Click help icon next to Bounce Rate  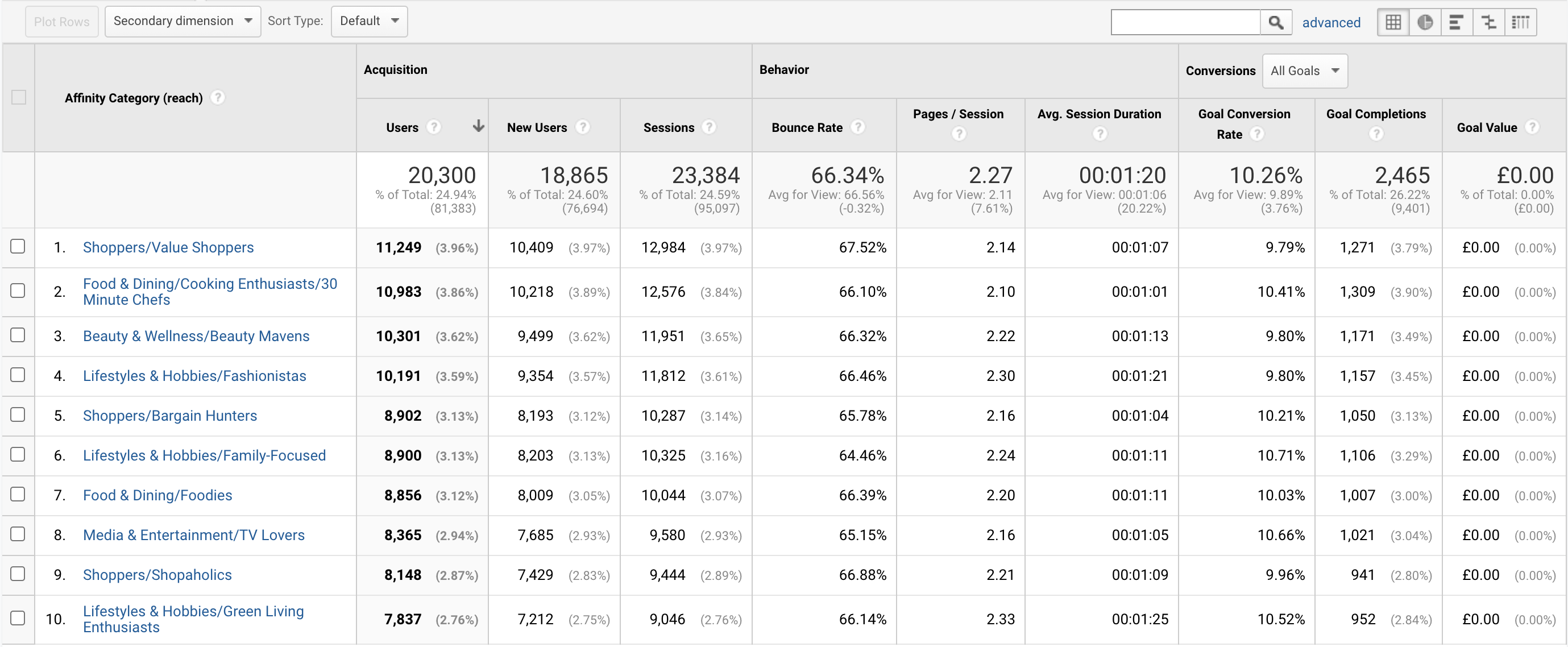(858, 127)
